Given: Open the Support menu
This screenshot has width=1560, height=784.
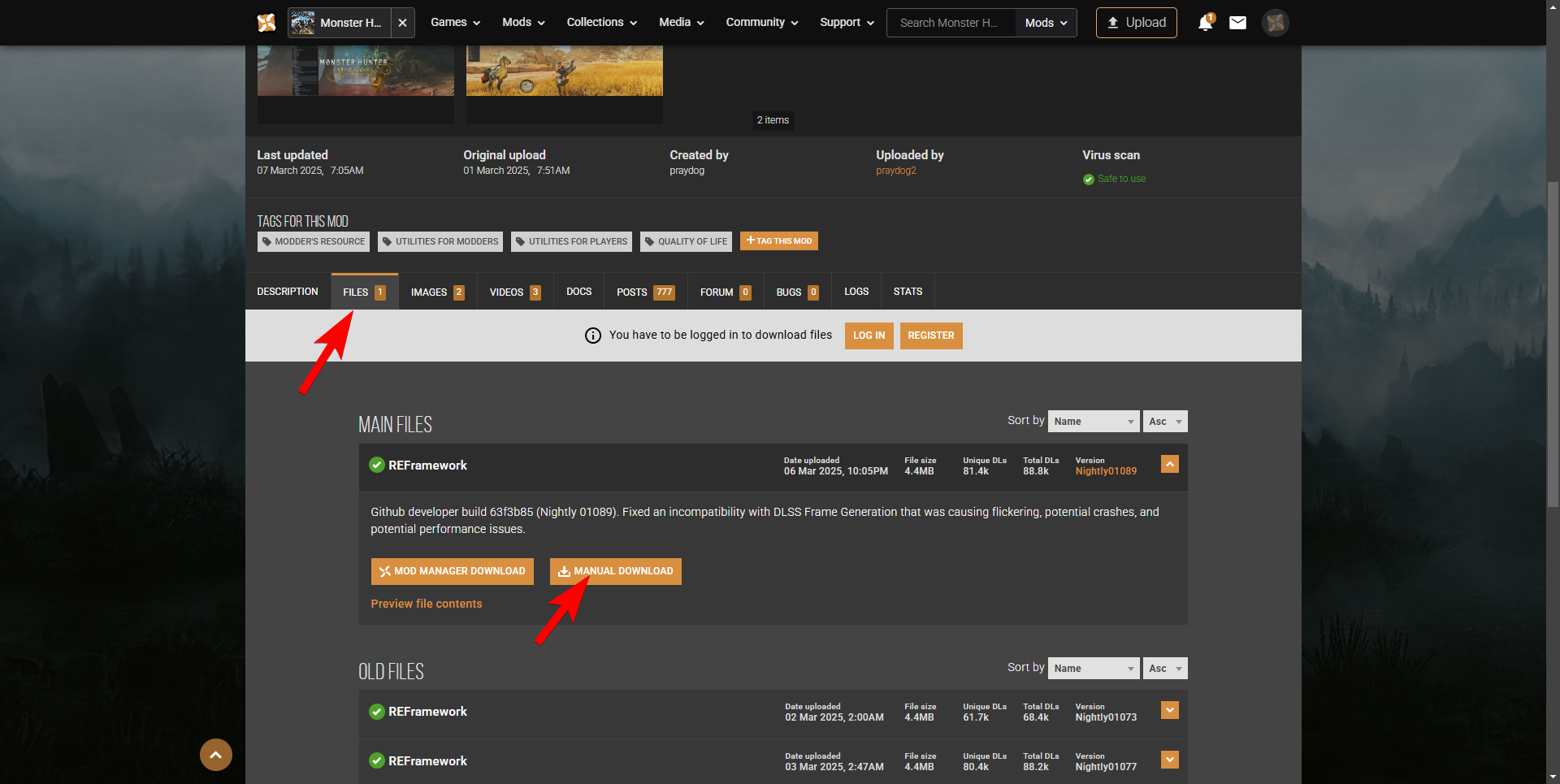Looking at the screenshot, I should 847,23.
